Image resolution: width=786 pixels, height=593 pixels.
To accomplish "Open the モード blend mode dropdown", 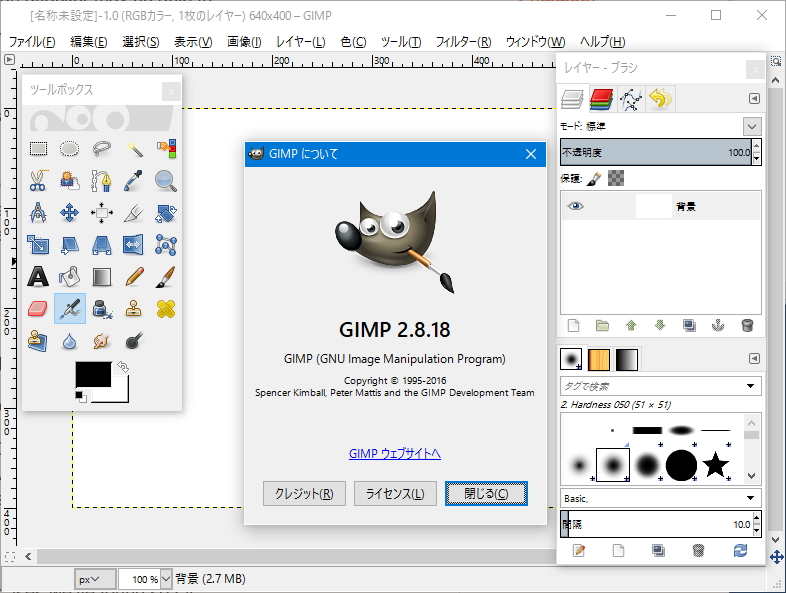I will tap(751, 126).
